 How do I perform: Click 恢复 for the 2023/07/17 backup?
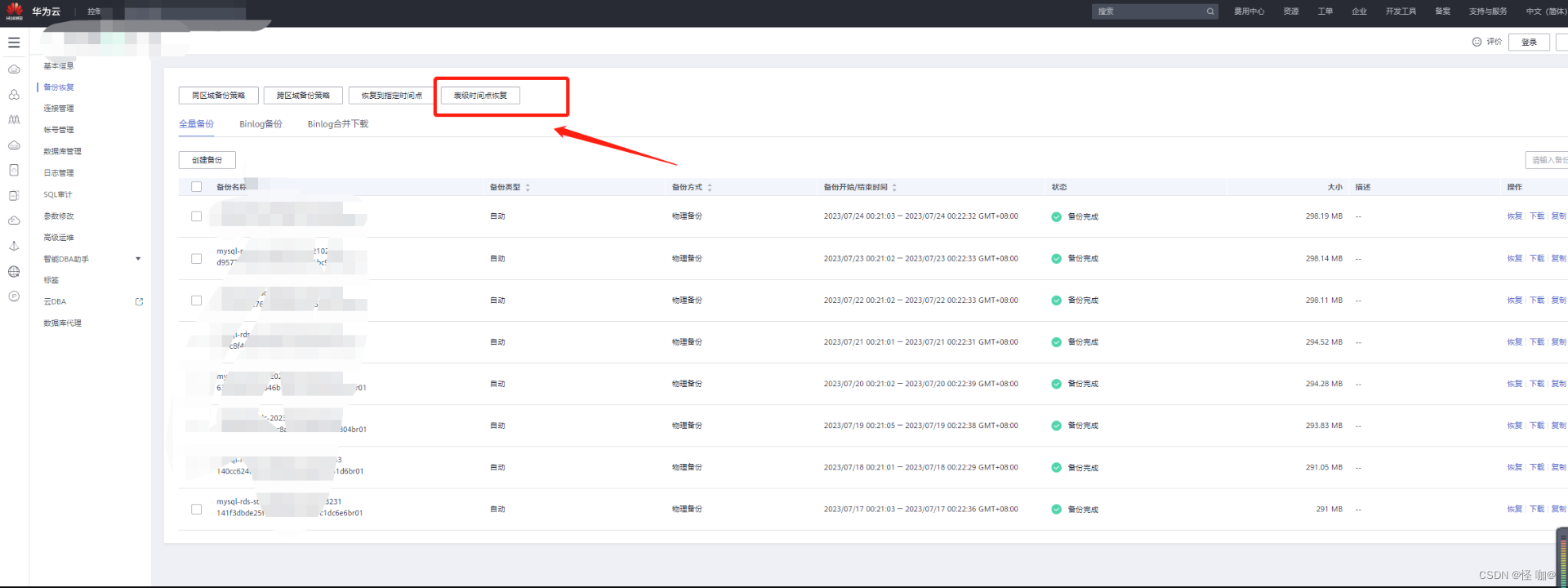pos(1515,509)
